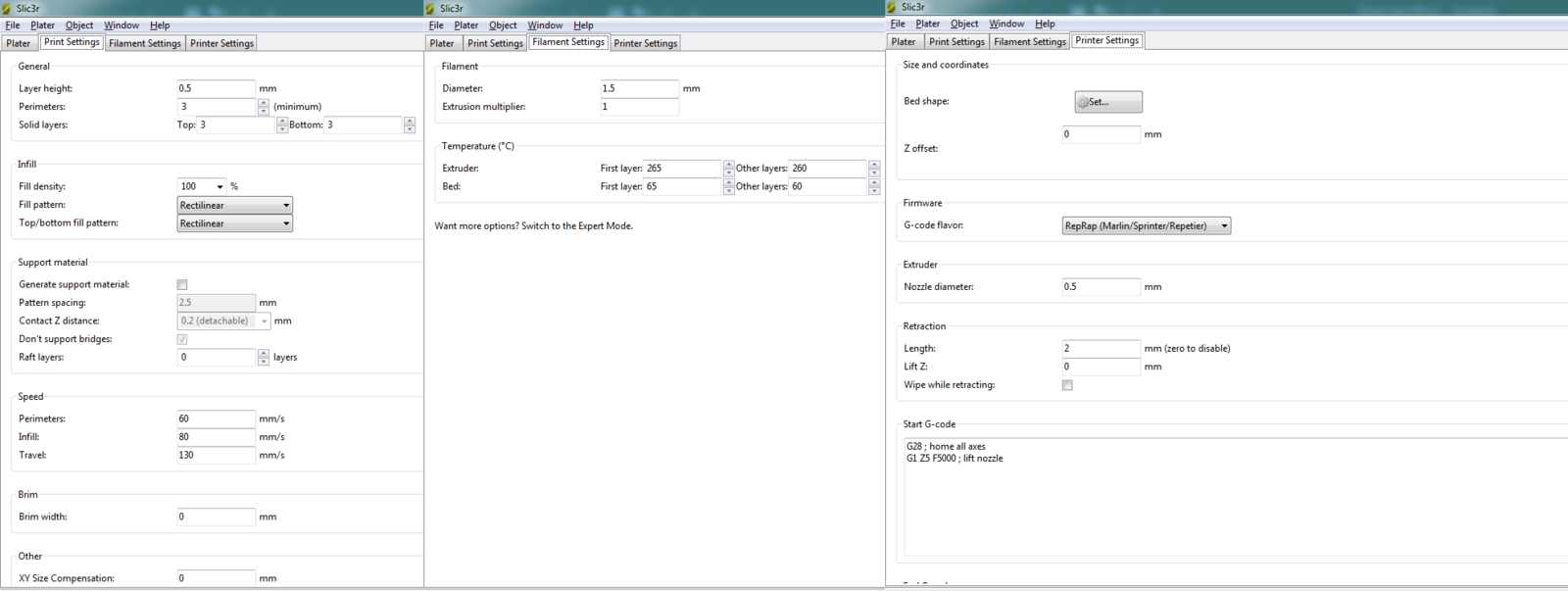Expand the Fill density percentage dropdown
The image size is (1568, 591).
220,186
